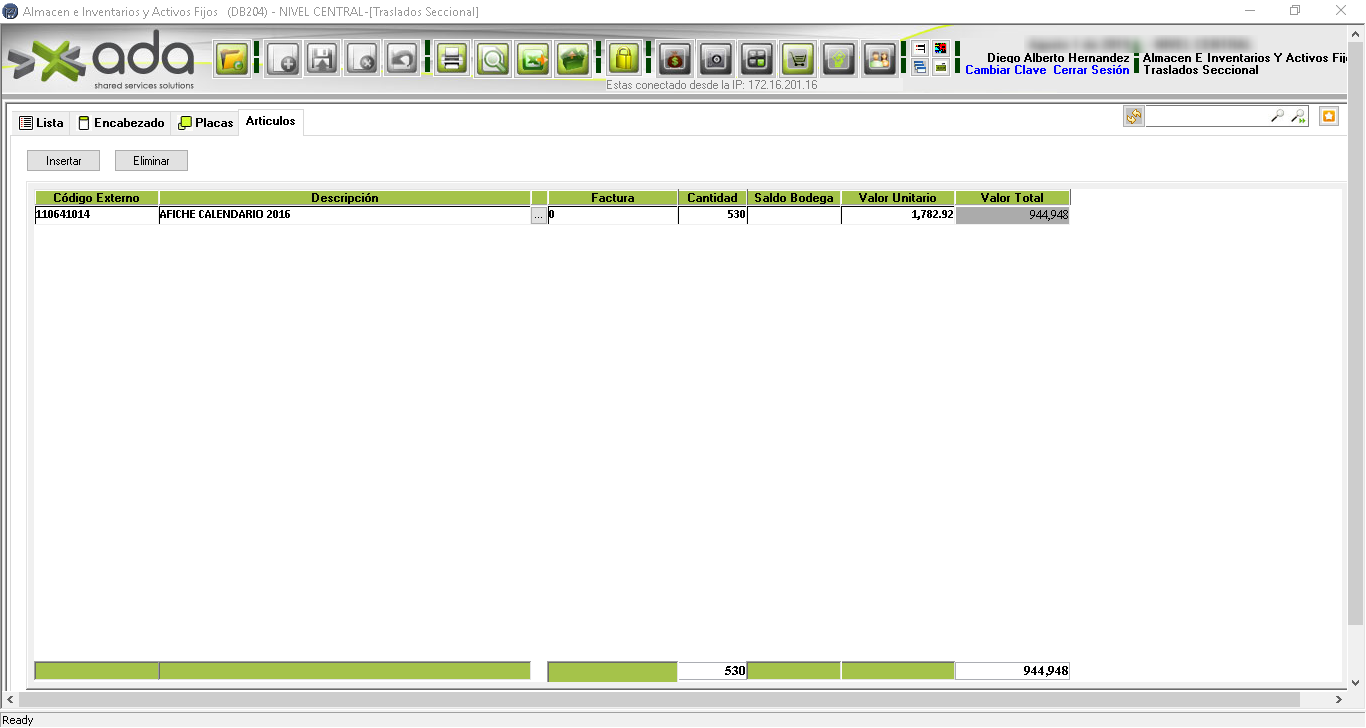Click the Cambiar Clave link

[x=1005, y=70]
